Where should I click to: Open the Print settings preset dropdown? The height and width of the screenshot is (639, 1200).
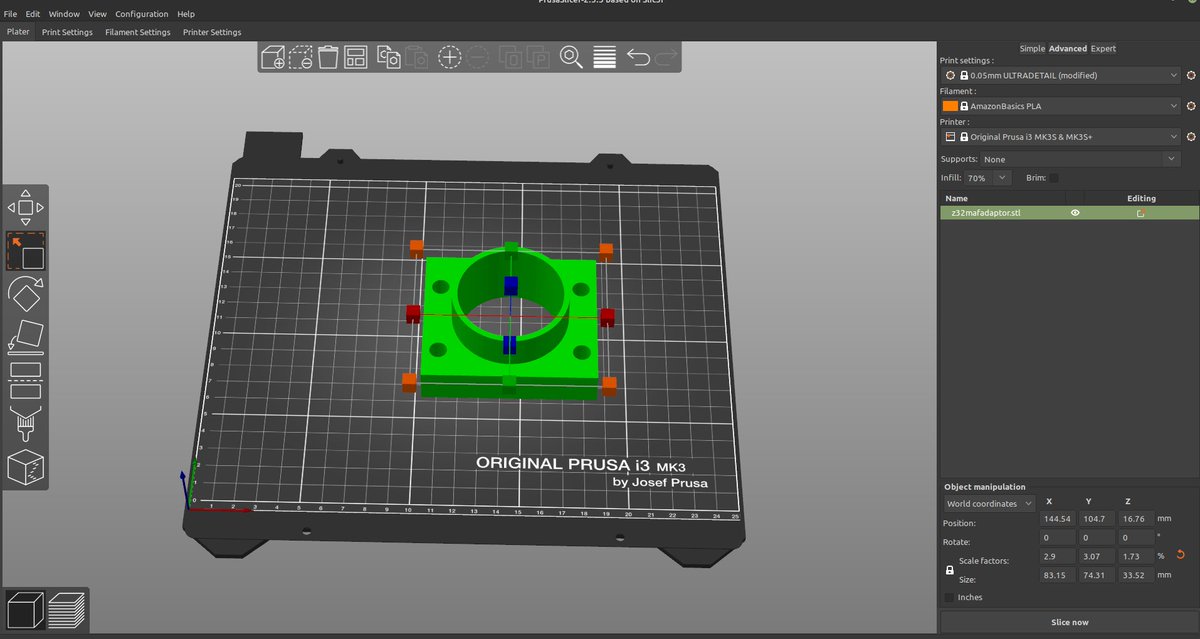[x=1061, y=75]
